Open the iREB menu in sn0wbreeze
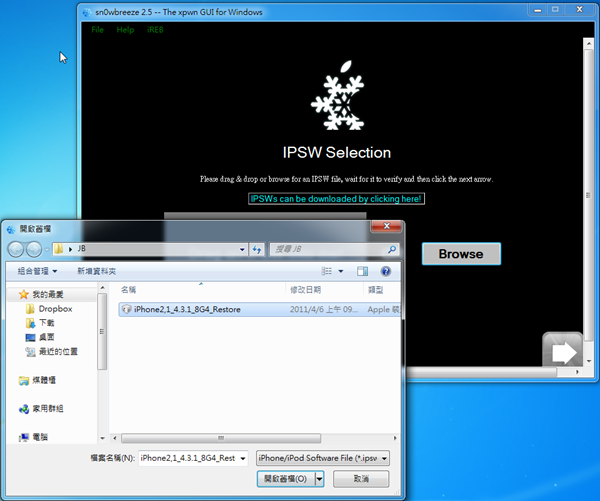 [155, 29]
